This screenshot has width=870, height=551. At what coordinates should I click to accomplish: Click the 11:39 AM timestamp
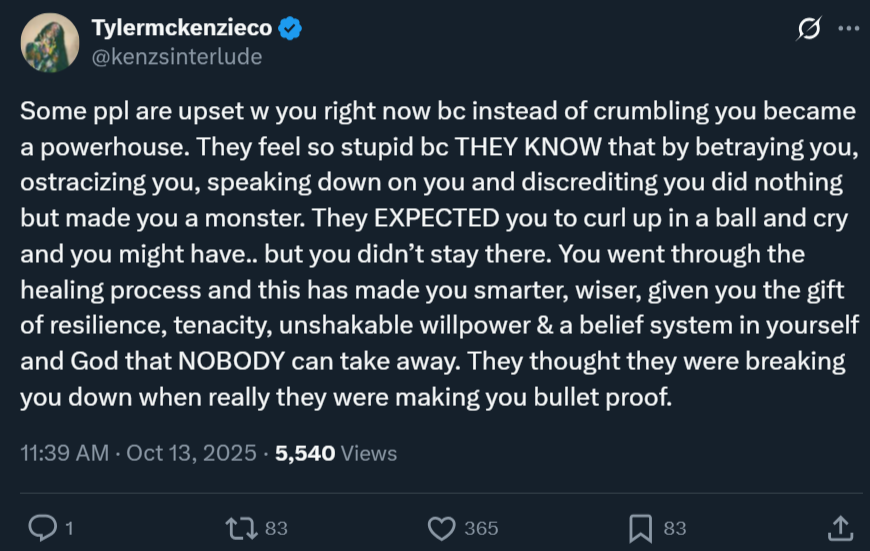point(64,453)
